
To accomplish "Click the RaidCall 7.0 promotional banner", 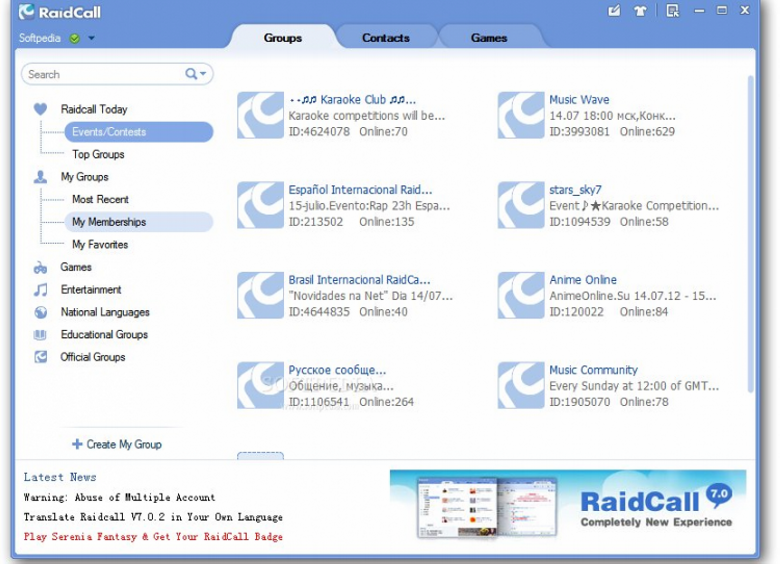I will tap(568, 504).
